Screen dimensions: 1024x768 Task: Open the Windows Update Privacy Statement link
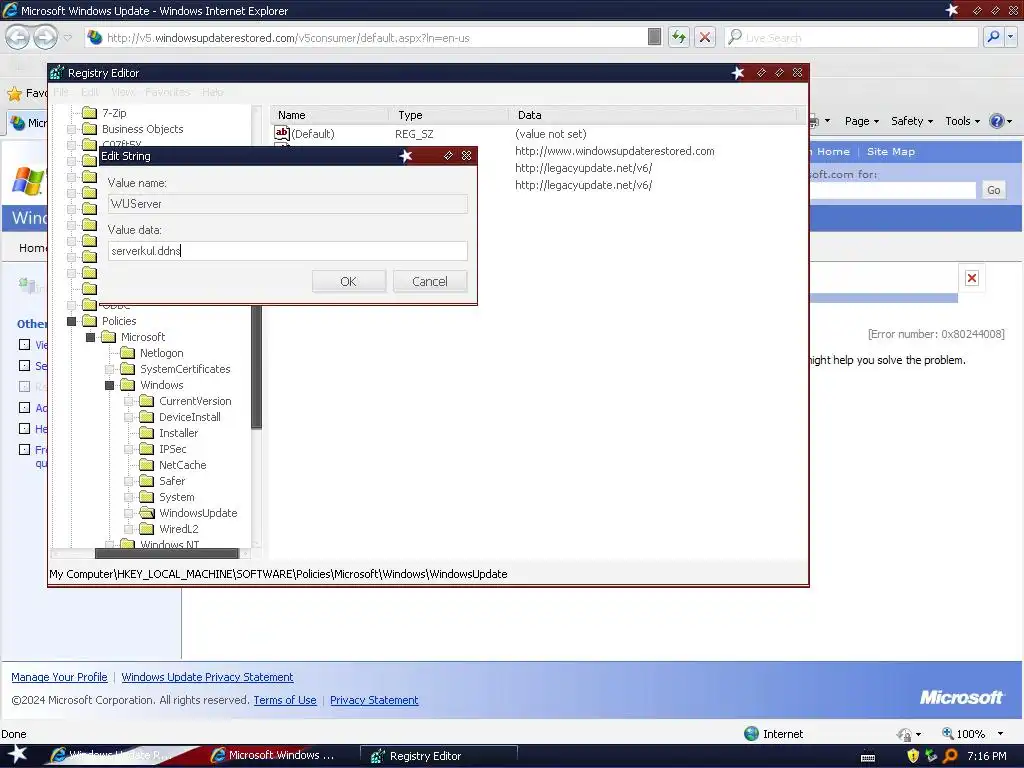(207, 677)
